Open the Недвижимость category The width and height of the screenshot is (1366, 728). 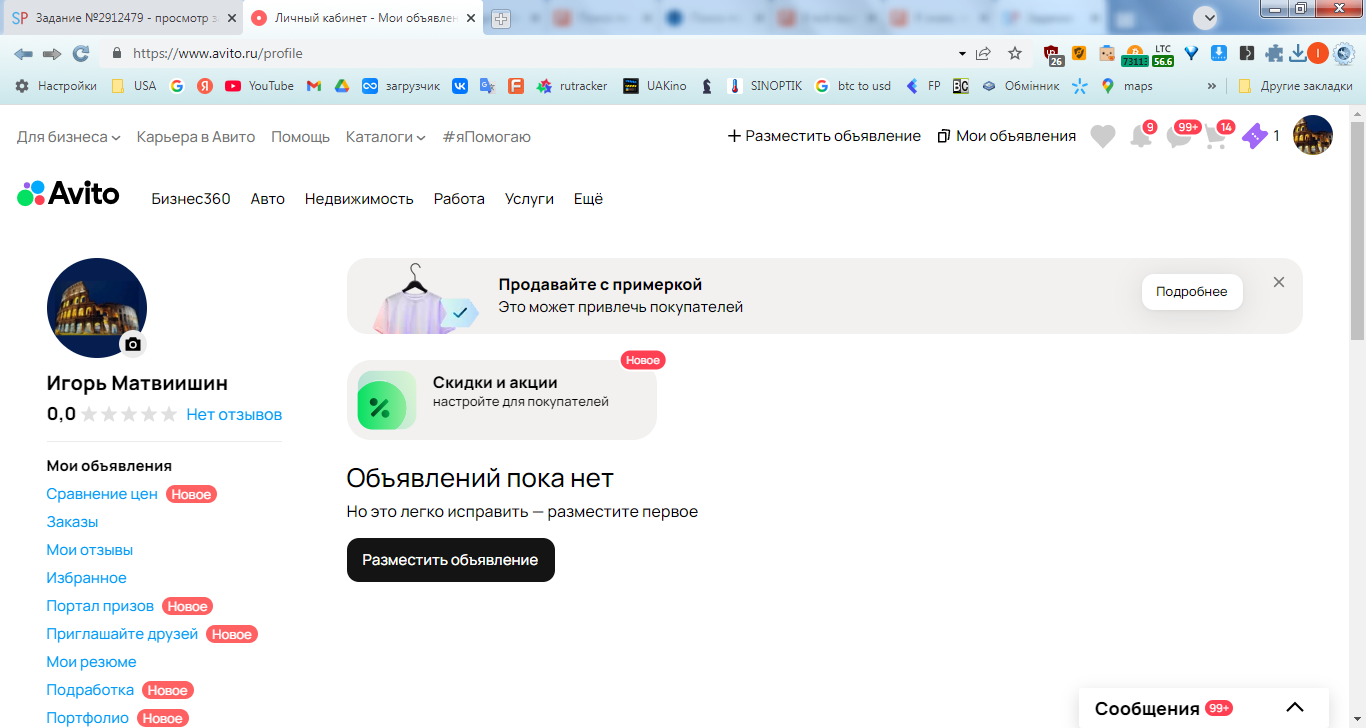click(359, 199)
